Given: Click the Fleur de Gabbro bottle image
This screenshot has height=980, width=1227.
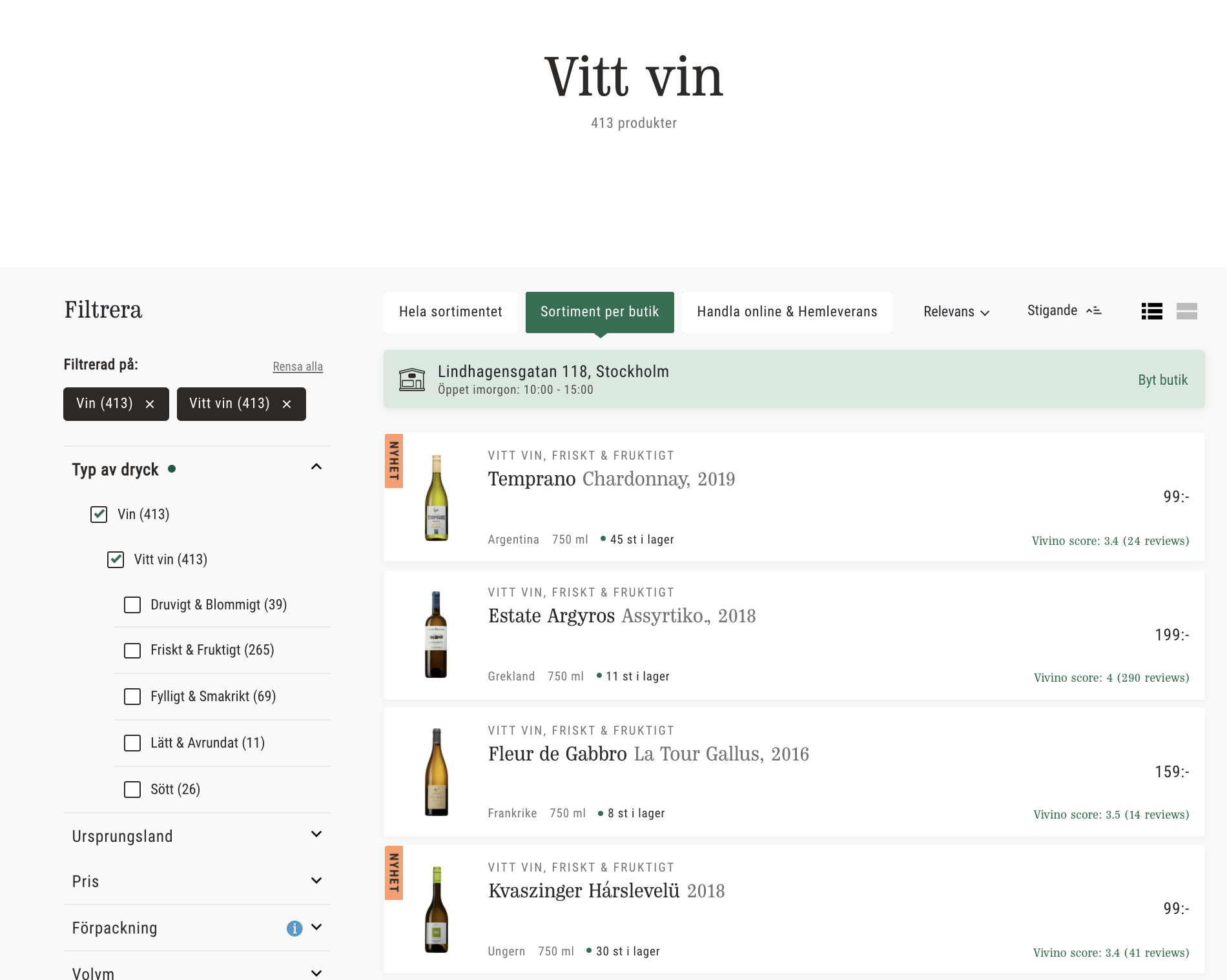Looking at the screenshot, I should click(x=437, y=772).
